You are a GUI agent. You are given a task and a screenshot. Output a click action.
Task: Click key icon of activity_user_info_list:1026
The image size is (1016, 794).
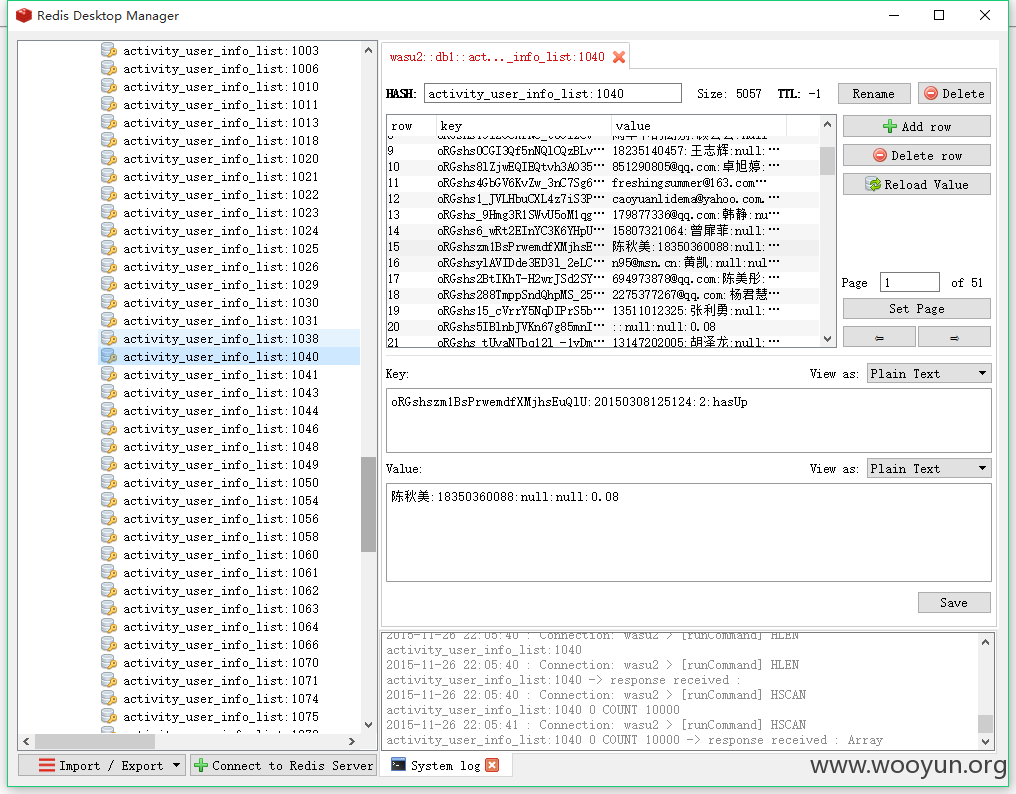pos(109,266)
